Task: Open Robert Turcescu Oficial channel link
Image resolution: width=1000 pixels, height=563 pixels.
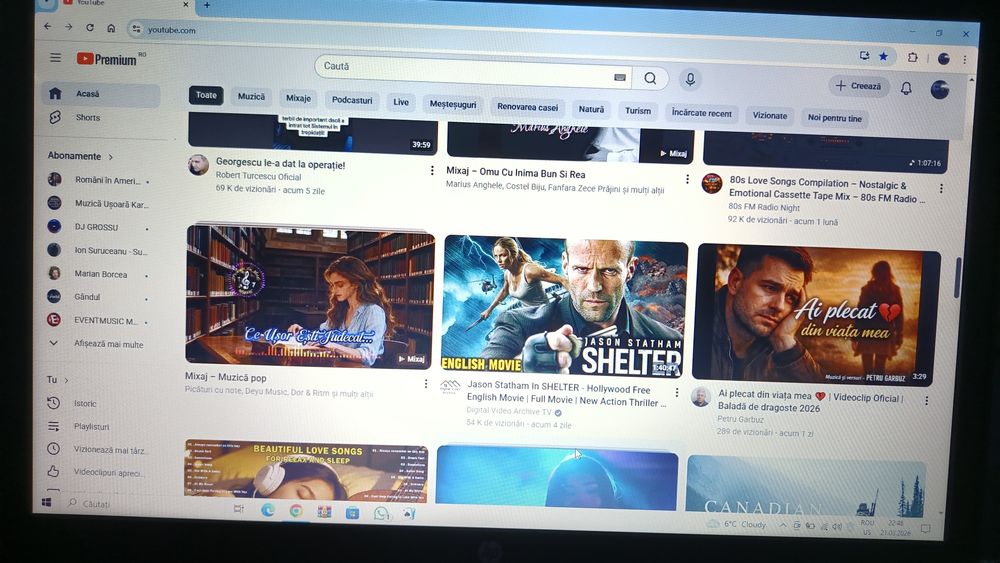Action: click(x=258, y=177)
